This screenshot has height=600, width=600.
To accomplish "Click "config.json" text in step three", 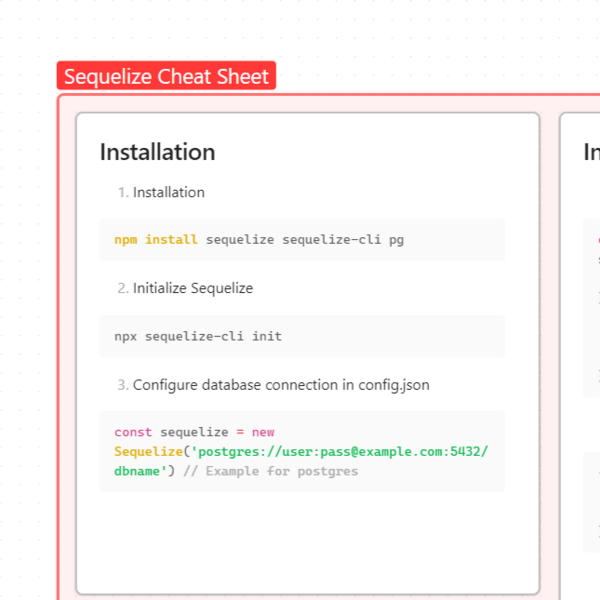I will point(394,384).
